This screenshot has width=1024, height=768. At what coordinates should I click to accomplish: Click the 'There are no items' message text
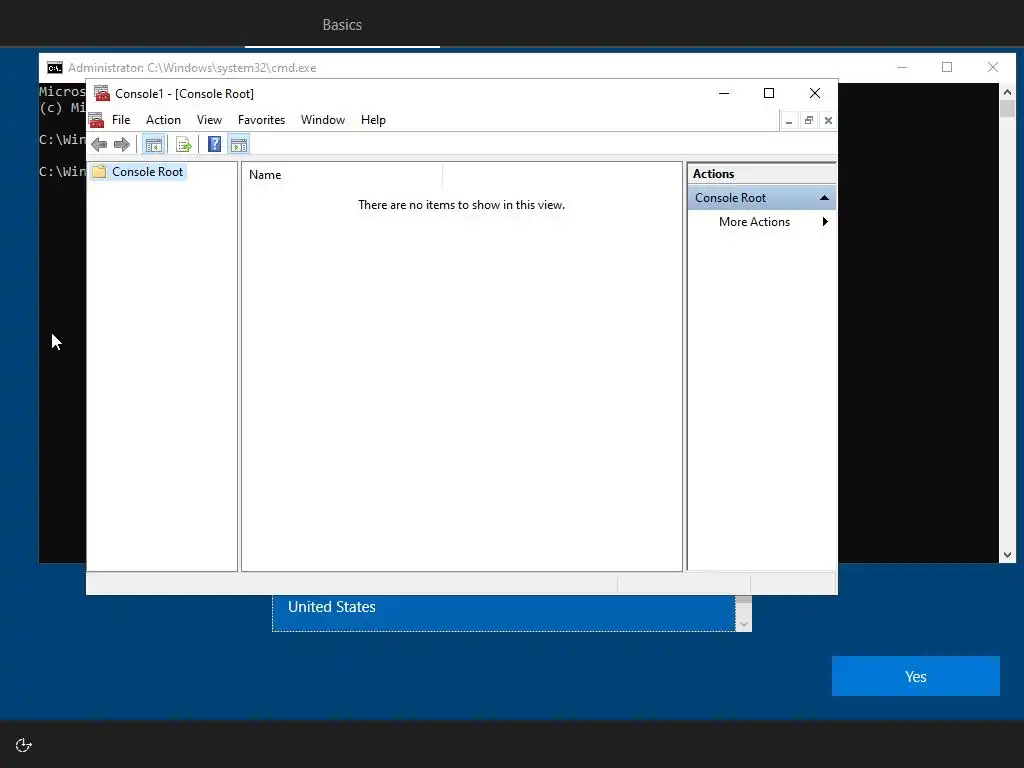click(461, 205)
